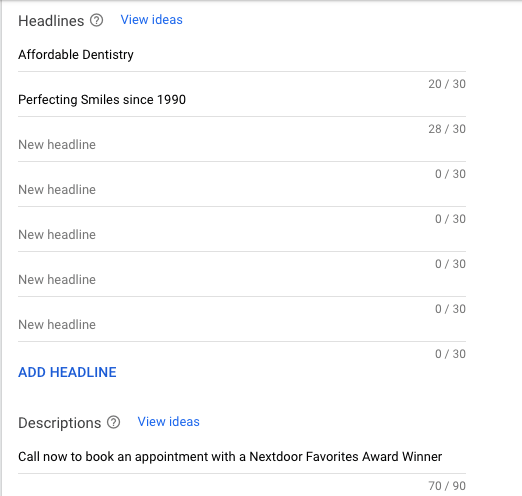522x496 pixels.
Task: Click the Headlines section title
Action: click(x=51, y=21)
